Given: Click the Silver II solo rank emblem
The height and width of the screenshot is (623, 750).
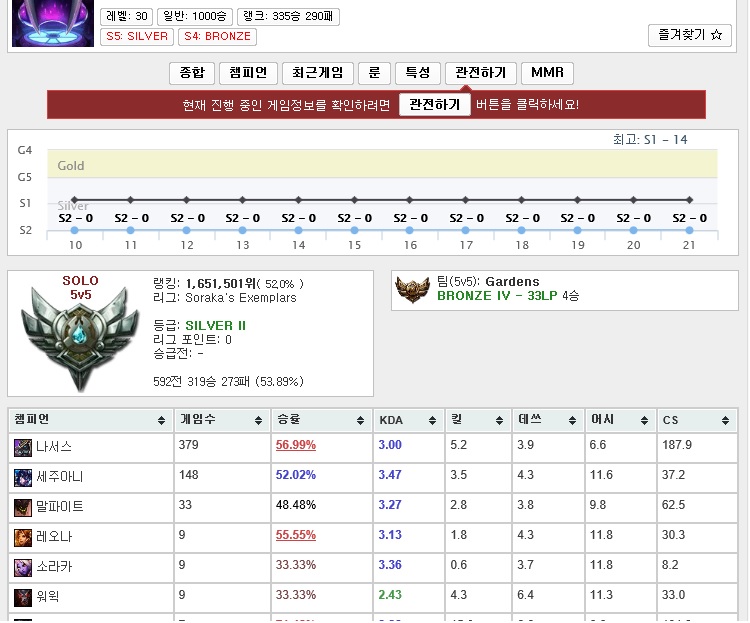Looking at the screenshot, I should [80, 339].
